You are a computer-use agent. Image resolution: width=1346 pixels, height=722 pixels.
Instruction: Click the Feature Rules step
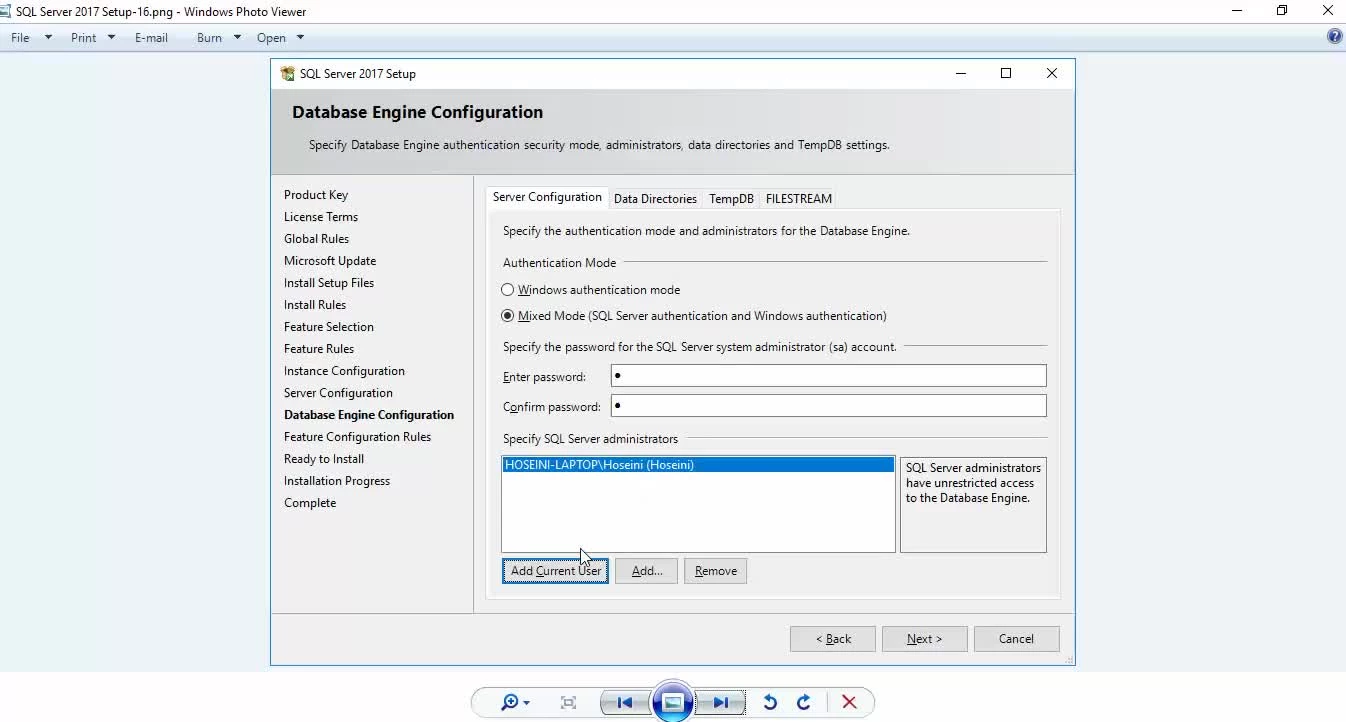(x=319, y=349)
